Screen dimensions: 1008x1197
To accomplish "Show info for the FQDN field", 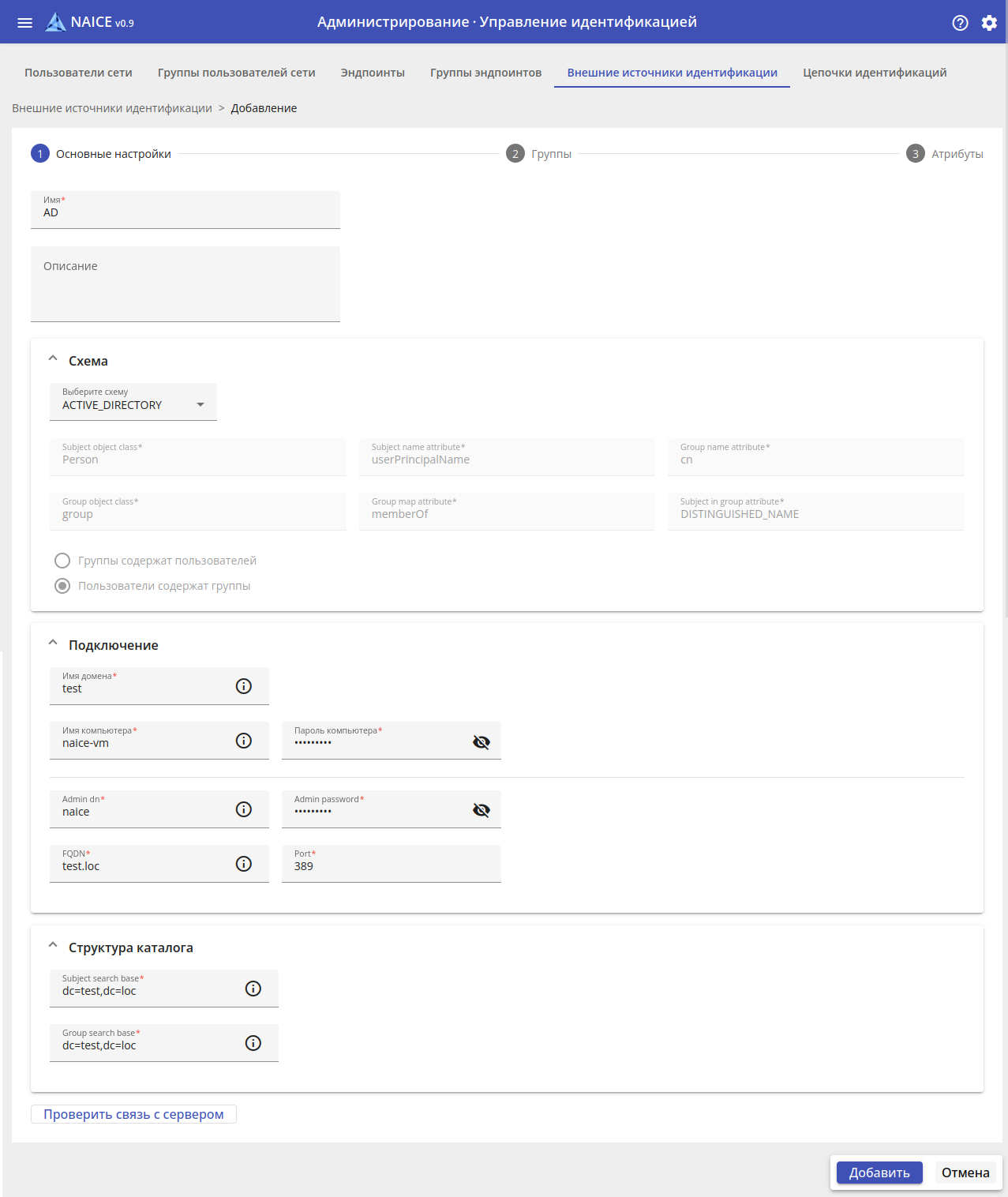I will [244, 864].
